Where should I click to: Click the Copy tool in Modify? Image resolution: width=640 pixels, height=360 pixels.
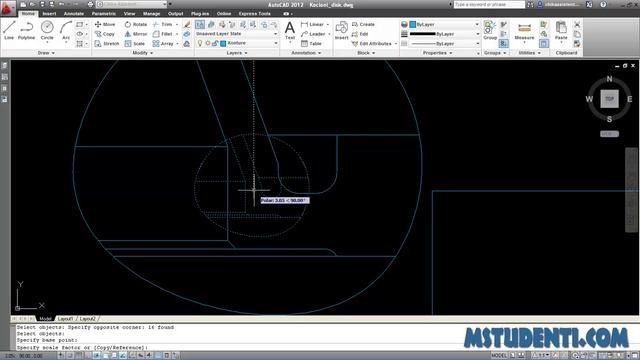click(105, 34)
